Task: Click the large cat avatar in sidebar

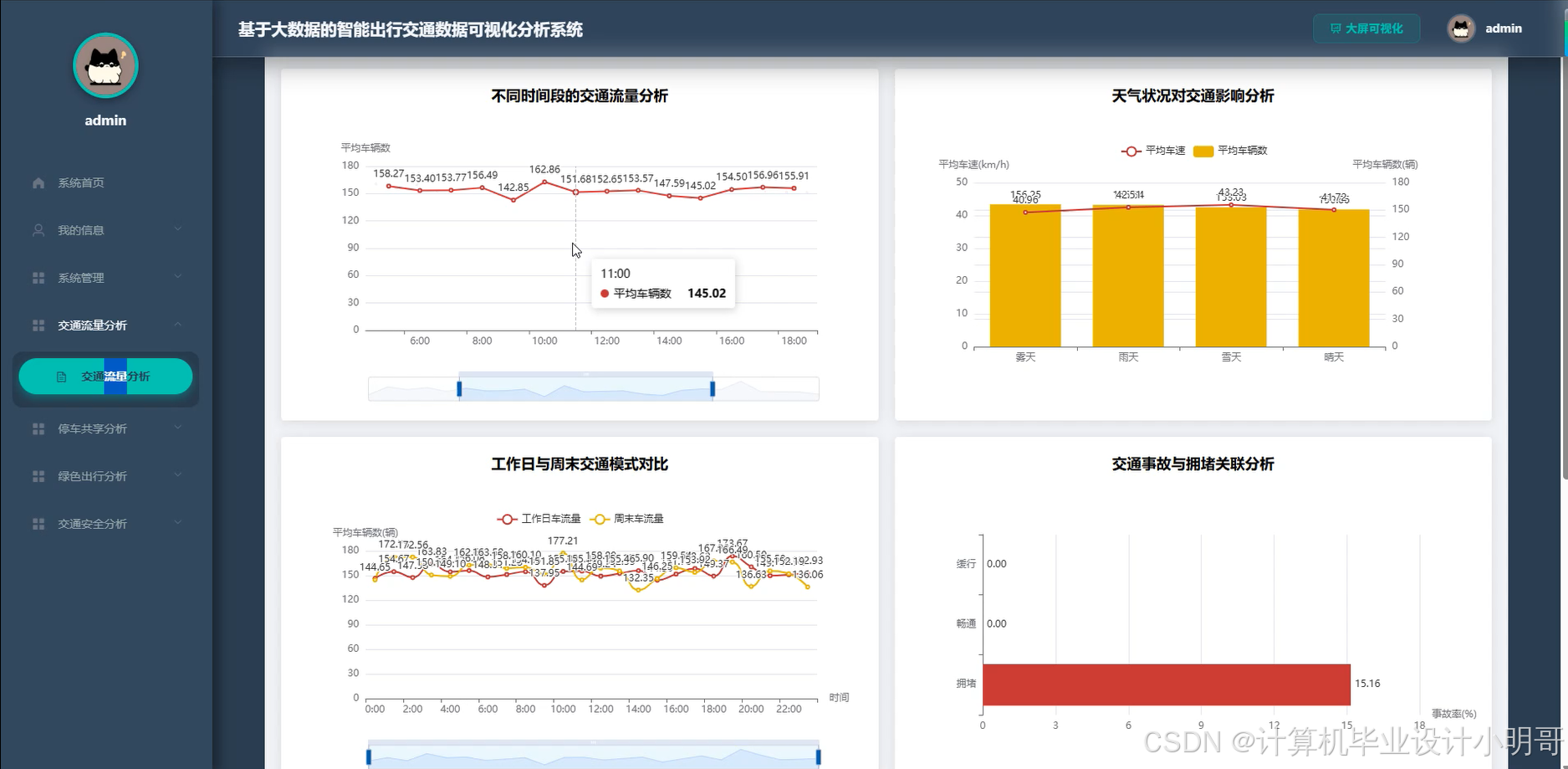Action: (x=105, y=66)
